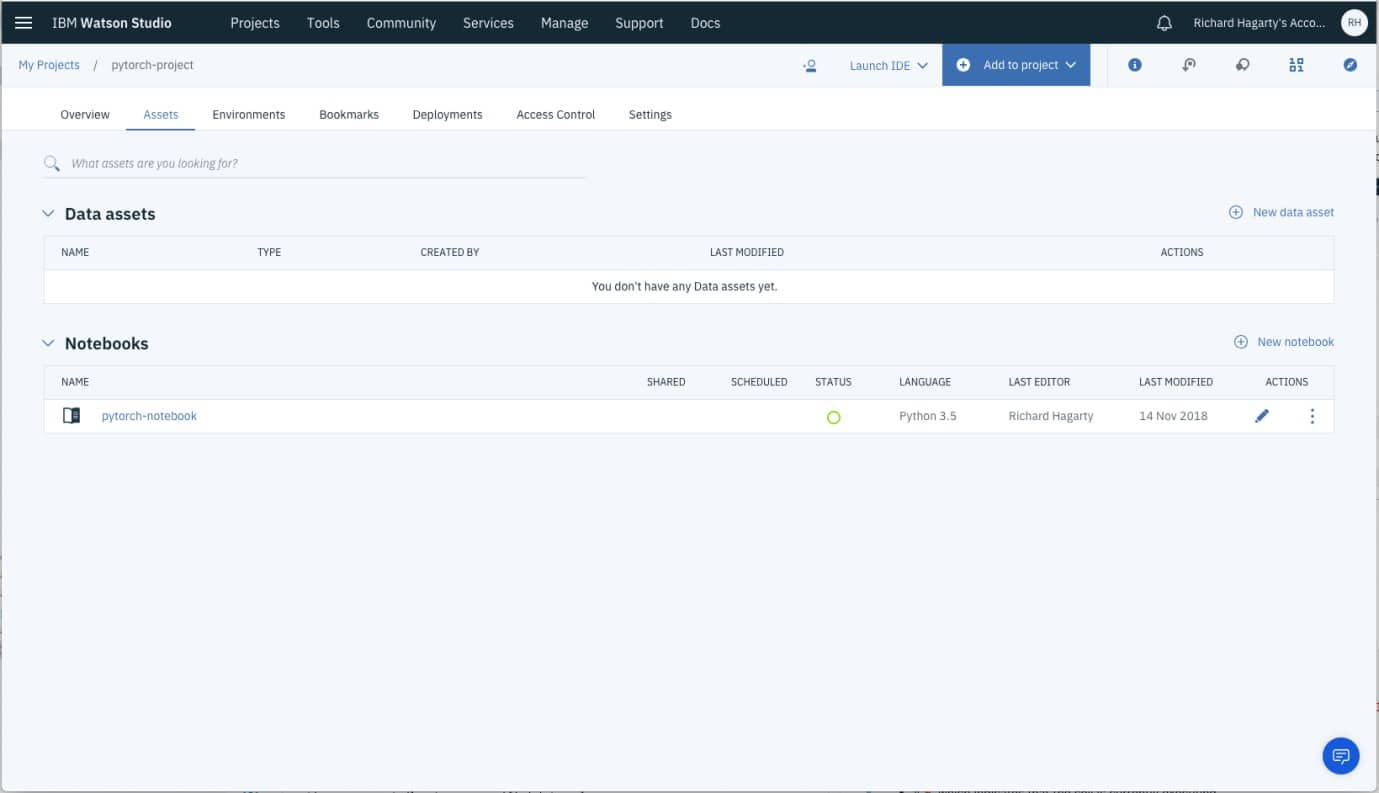Image resolution: width=1379 pixels, height=793 pixels.
Task: Expand the Launch IDE dropdown
Action: [x=888, y=65]
